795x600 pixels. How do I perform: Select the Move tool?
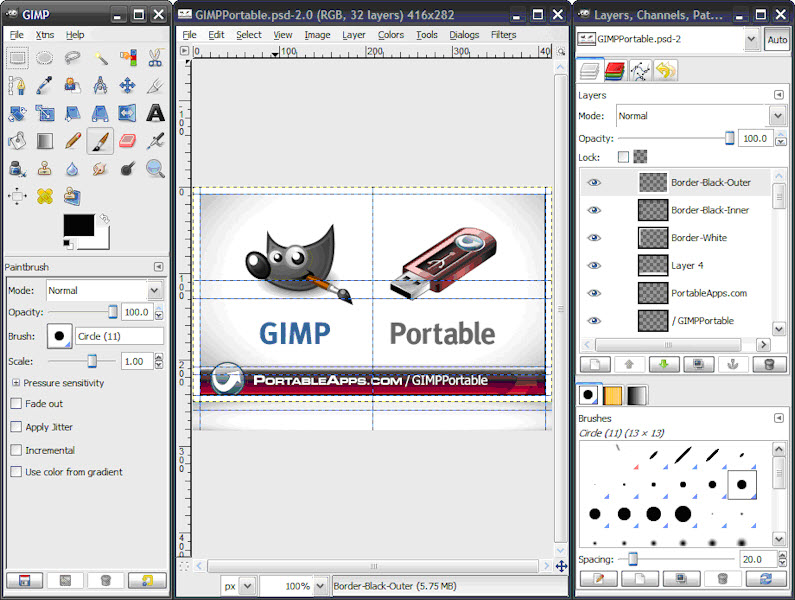pos(128,85)
